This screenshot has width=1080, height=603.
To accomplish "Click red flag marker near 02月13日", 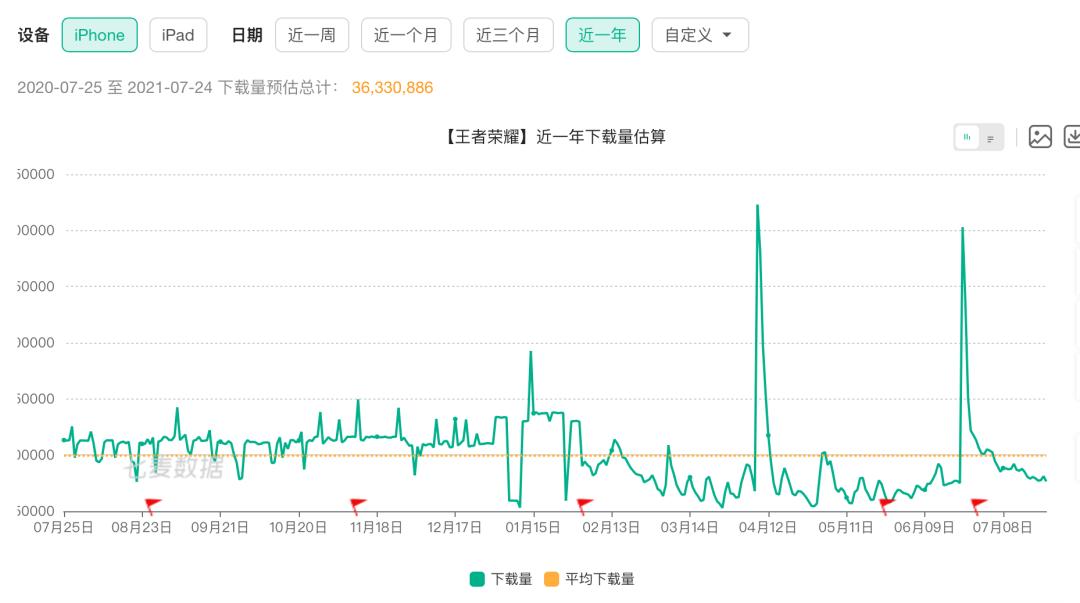I will [x=583, y=505].
